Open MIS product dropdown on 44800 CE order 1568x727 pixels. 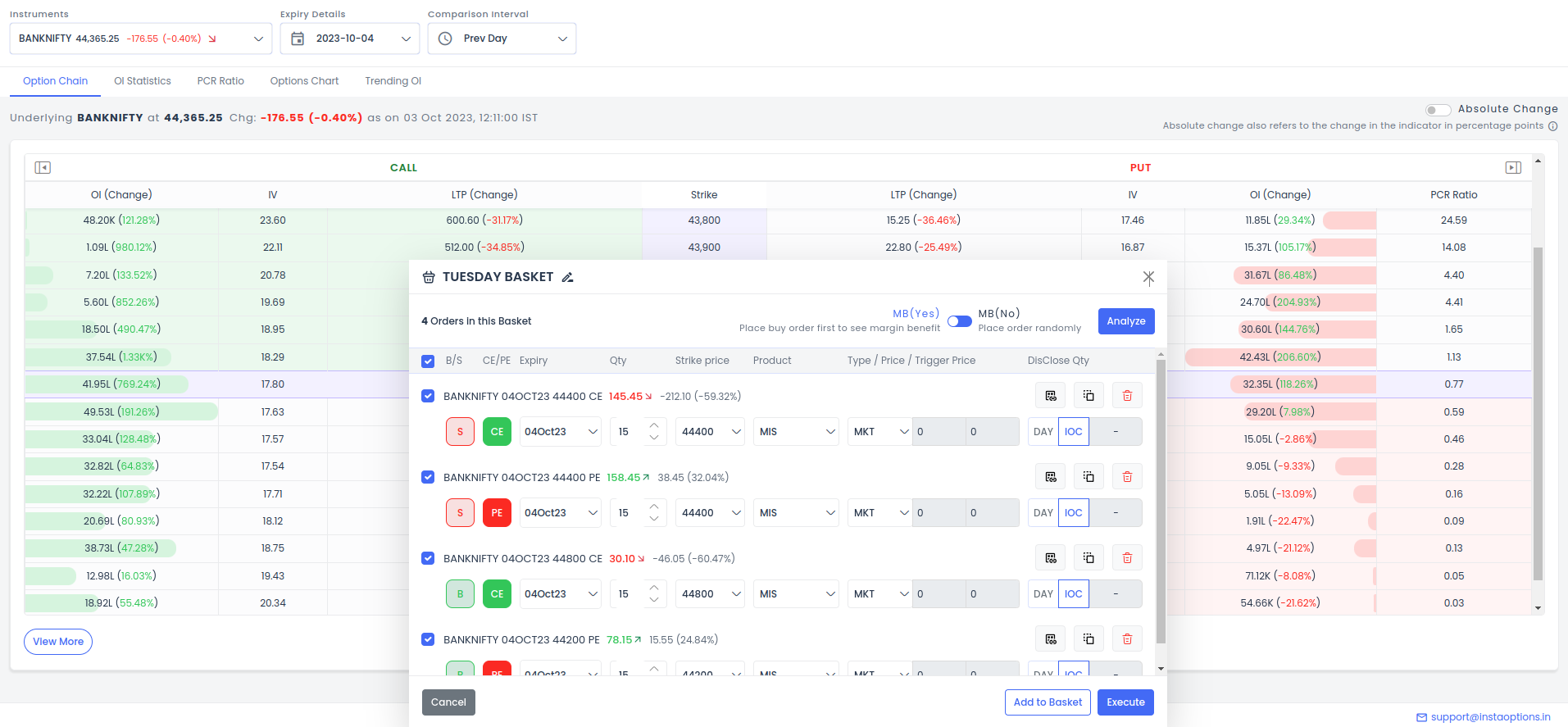(x=796, y=594)
